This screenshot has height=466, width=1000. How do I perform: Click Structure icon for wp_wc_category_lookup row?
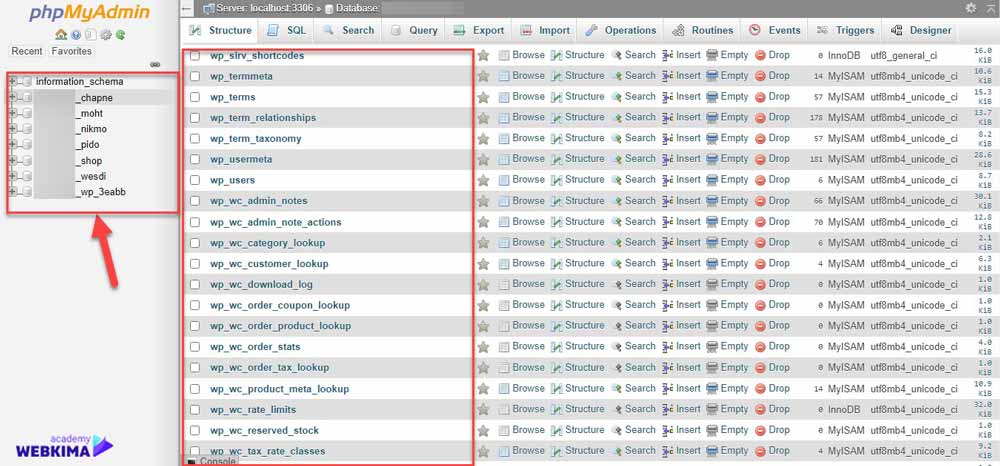[x=557, y=242]
